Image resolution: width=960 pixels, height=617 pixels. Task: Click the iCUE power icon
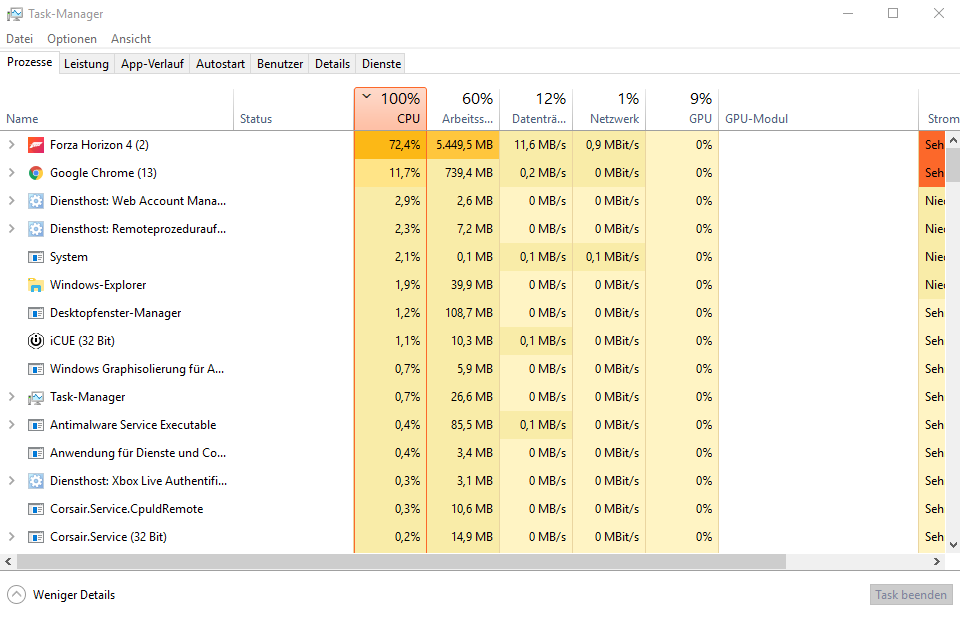coord(36,341)
